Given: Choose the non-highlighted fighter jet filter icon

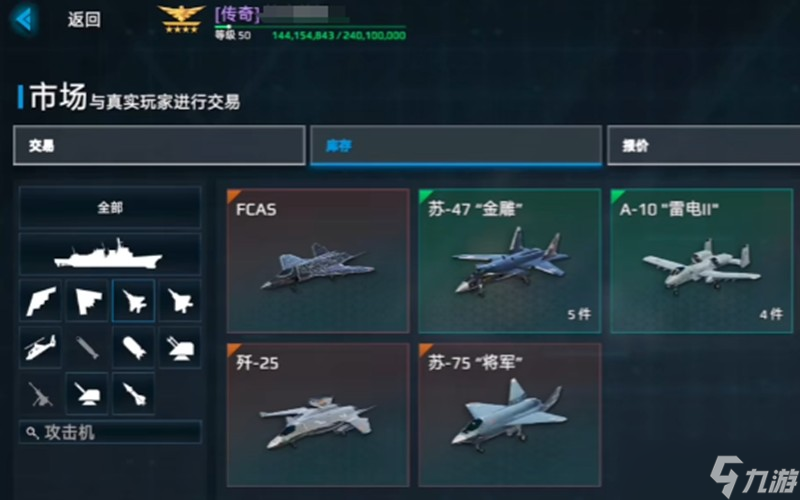Looking at the screenshot, I should (180, 301).
